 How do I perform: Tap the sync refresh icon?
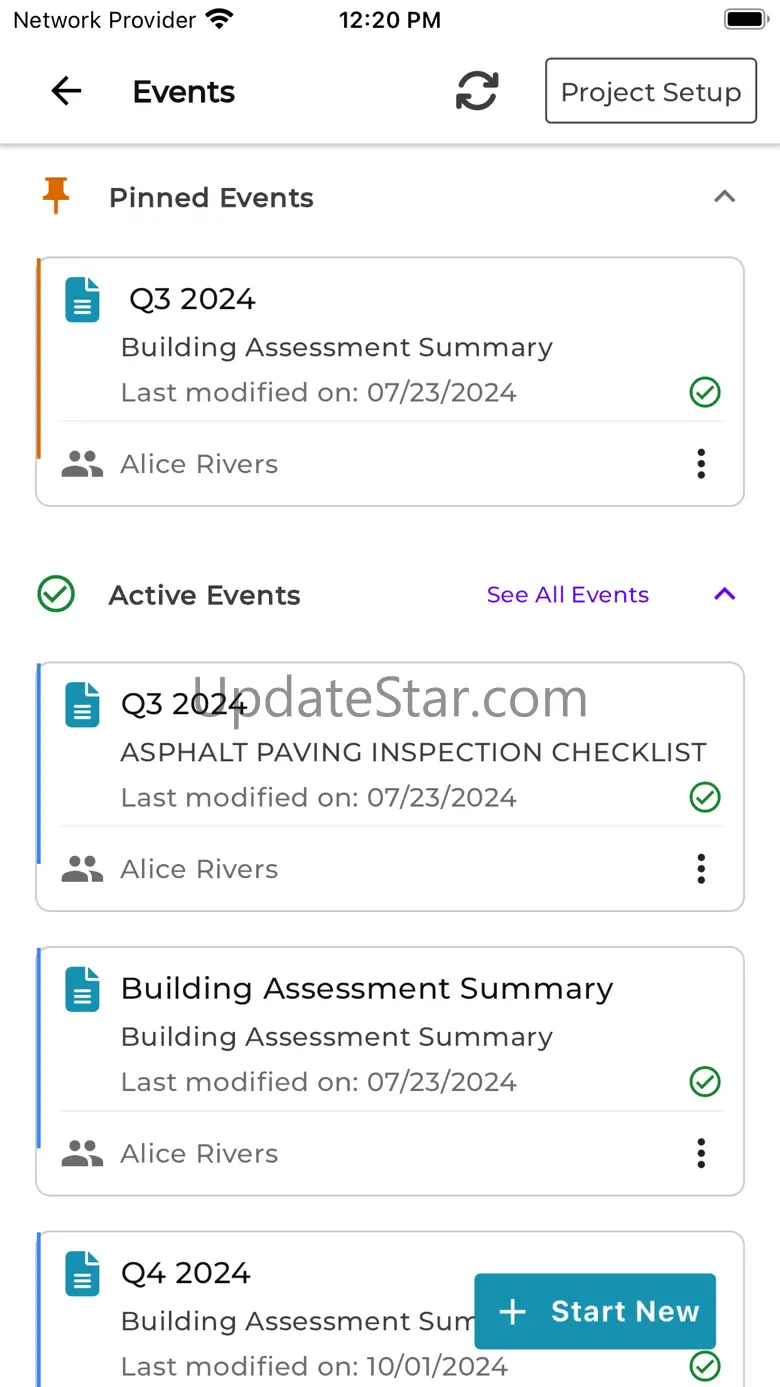click(x=477, y=92)
